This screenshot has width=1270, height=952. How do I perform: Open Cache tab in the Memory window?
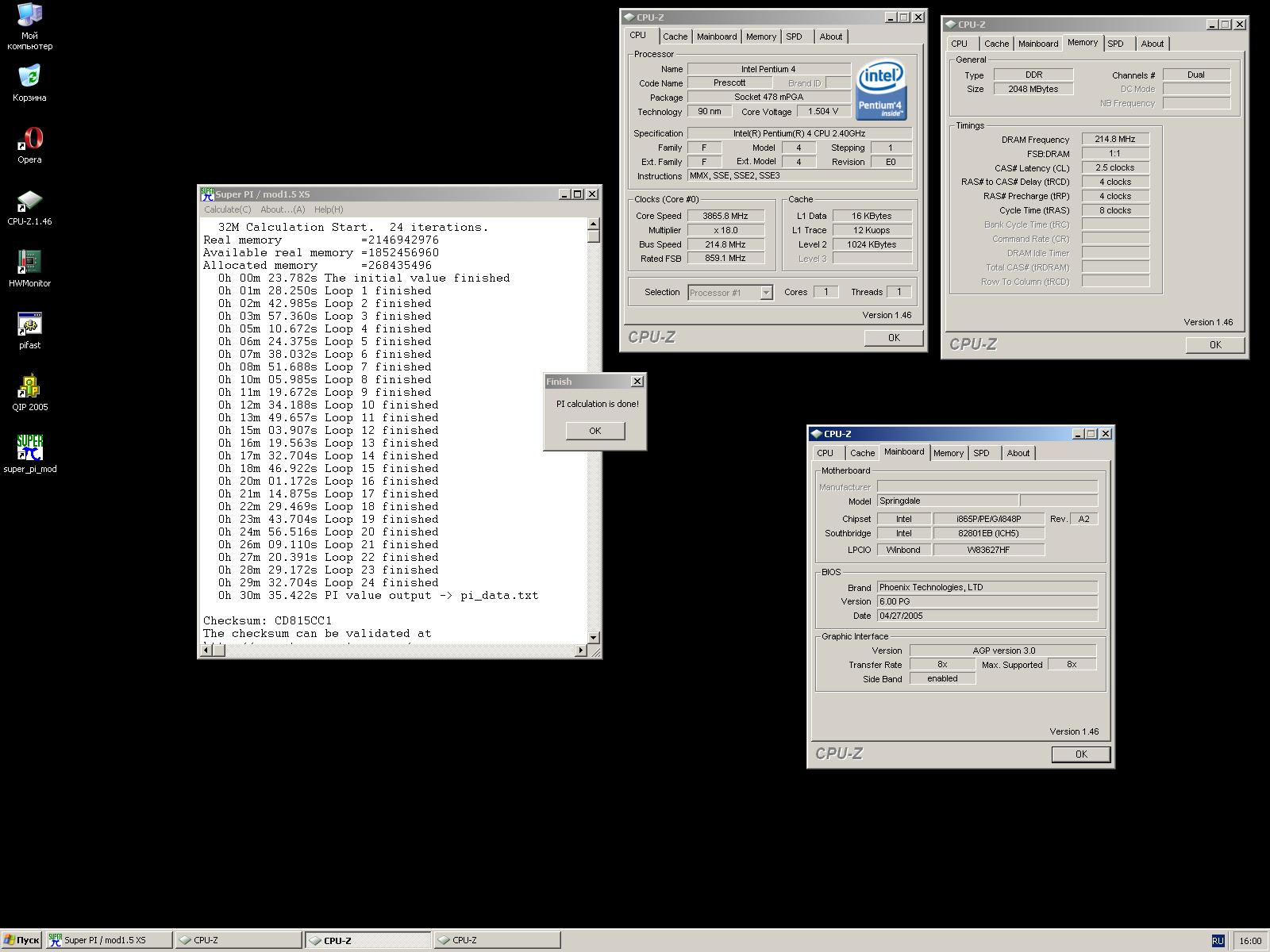996,44
